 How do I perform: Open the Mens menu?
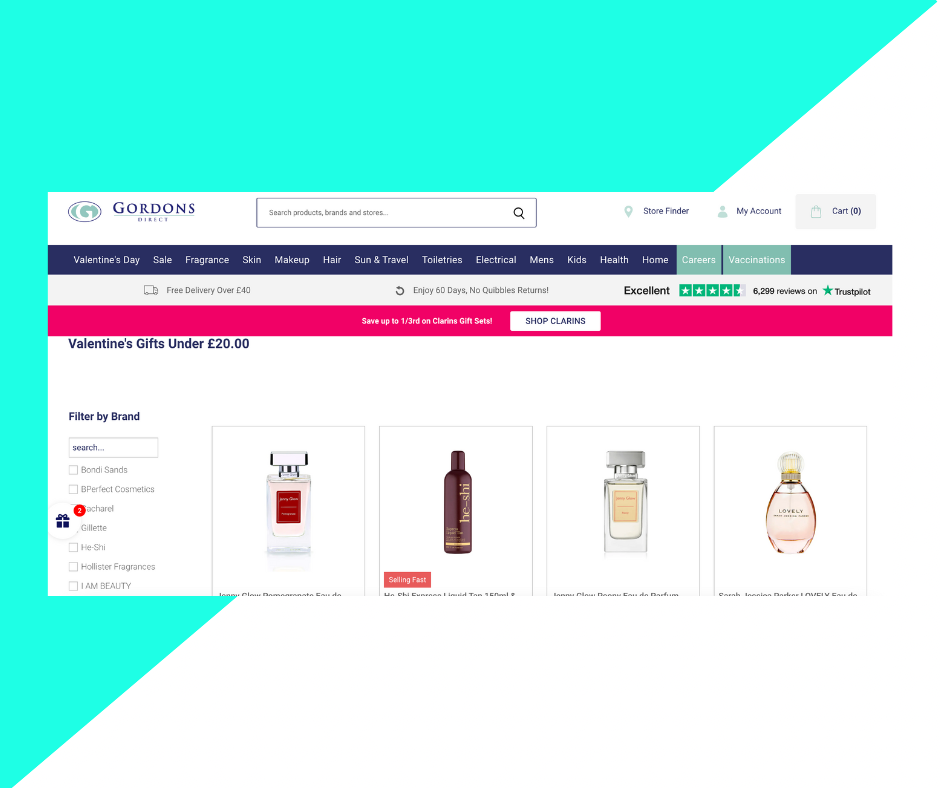point(541,260)
